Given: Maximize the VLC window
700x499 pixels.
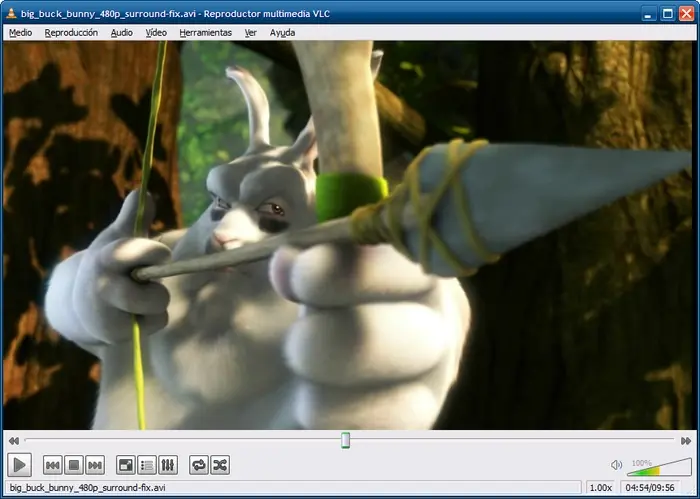Looking at the screenshot, I should [x=668, y=14].
